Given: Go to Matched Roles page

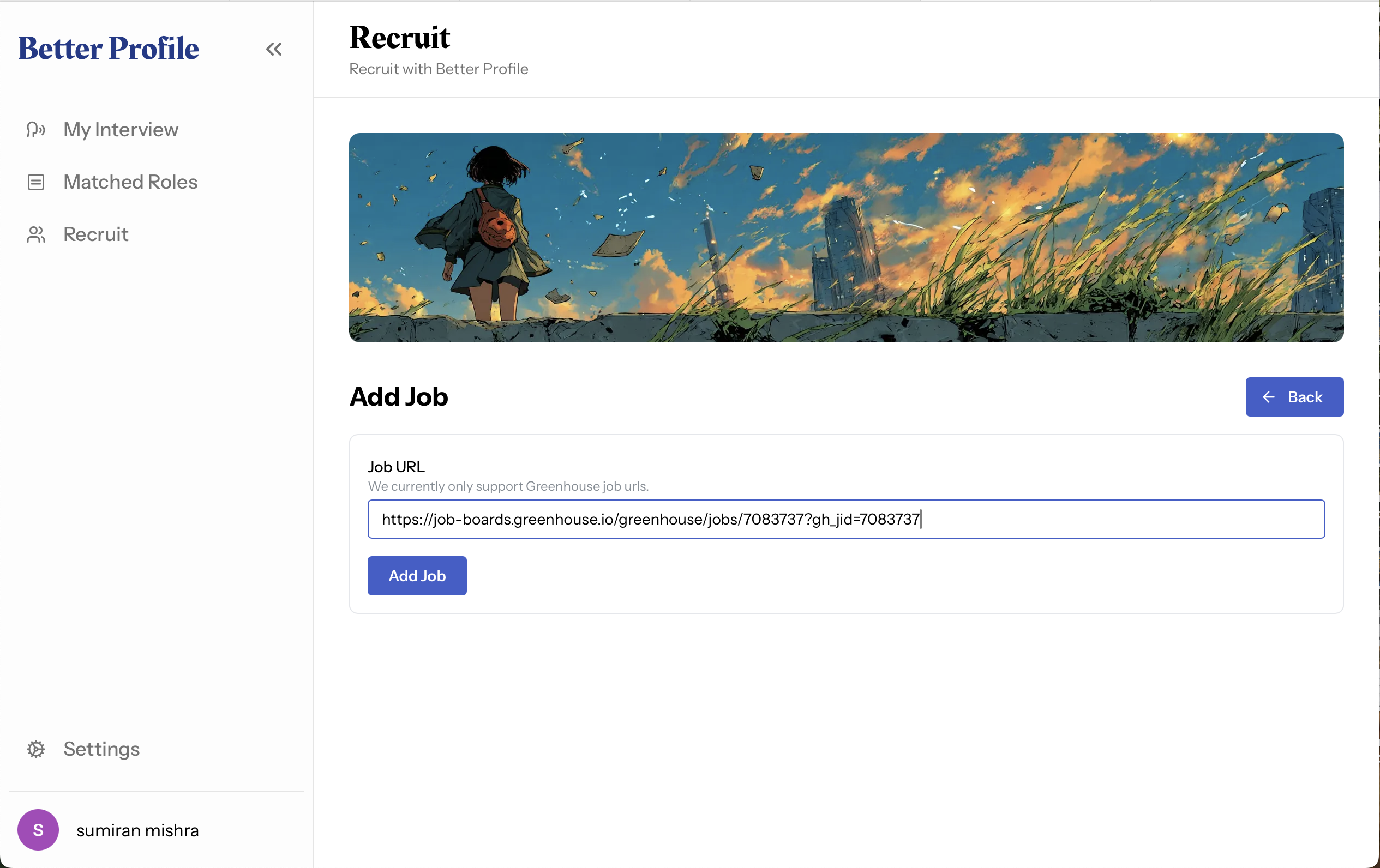Looking at the screenshot, I should (x=131, y=182).
